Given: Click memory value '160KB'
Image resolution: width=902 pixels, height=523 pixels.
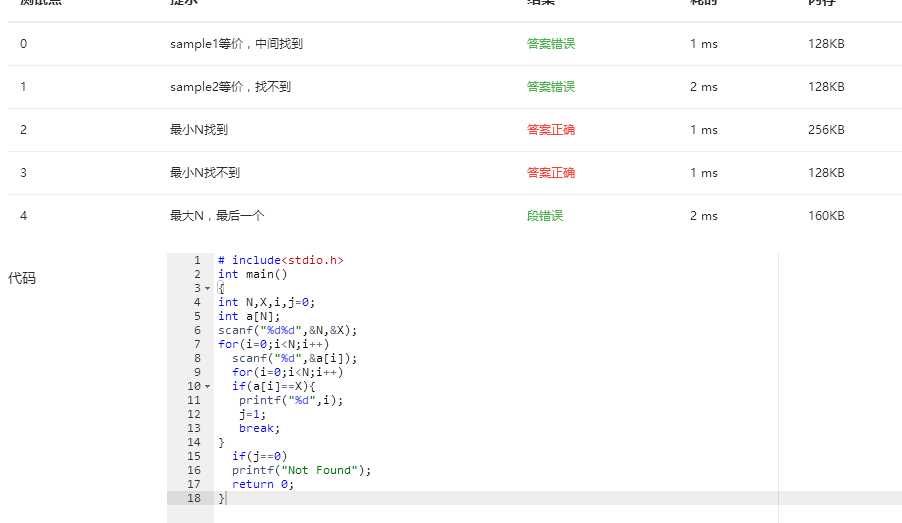Looking at the screenshot, I should [x=826, y=216].
